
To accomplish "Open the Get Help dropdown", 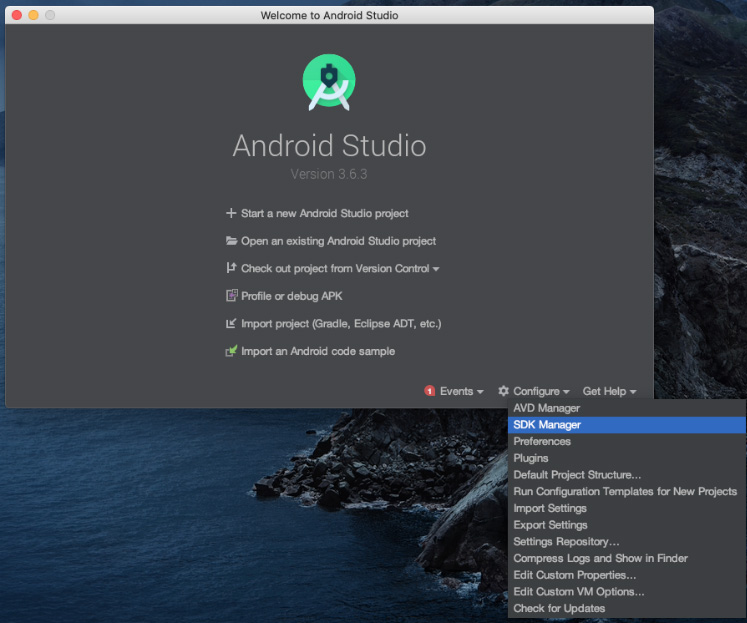I will tap(609, 391).
